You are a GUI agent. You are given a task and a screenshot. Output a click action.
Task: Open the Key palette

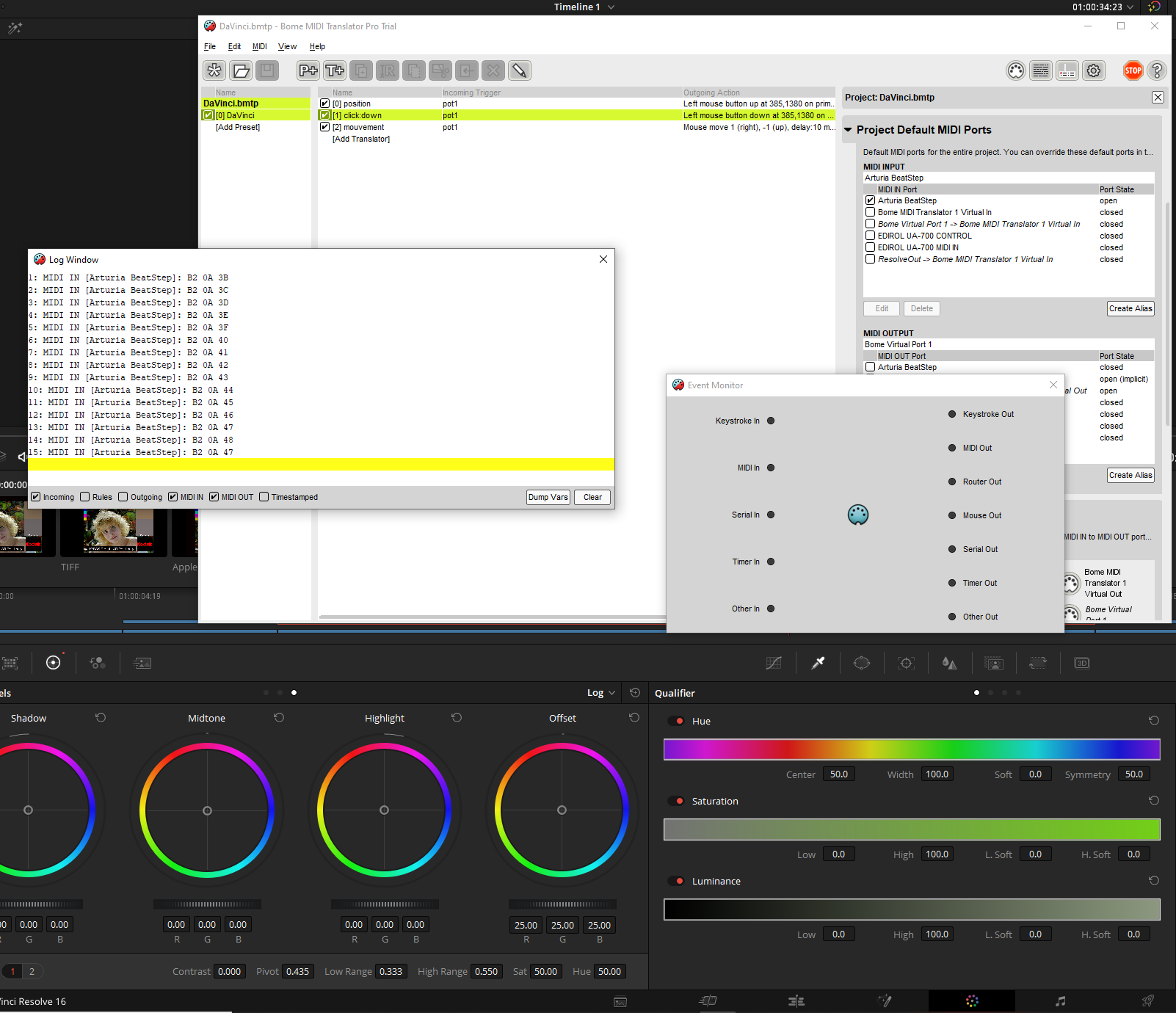pos(994,663)
